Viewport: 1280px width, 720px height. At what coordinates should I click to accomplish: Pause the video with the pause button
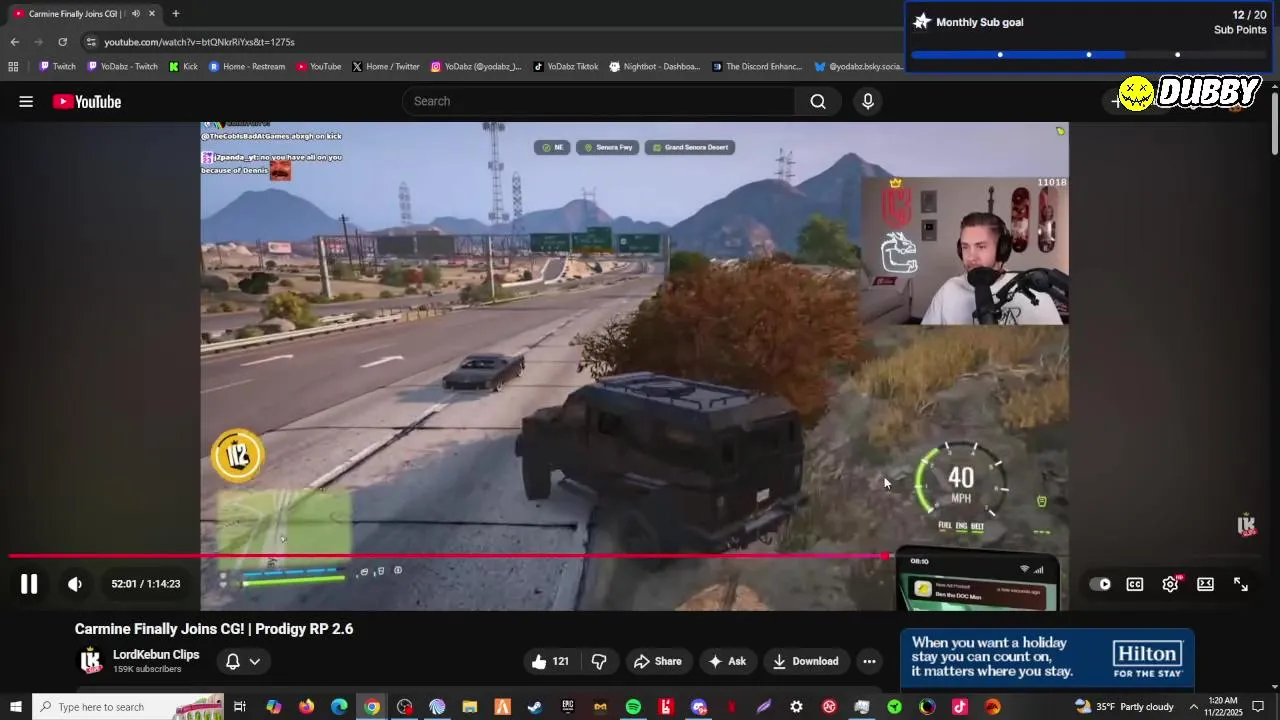(29, 584)
